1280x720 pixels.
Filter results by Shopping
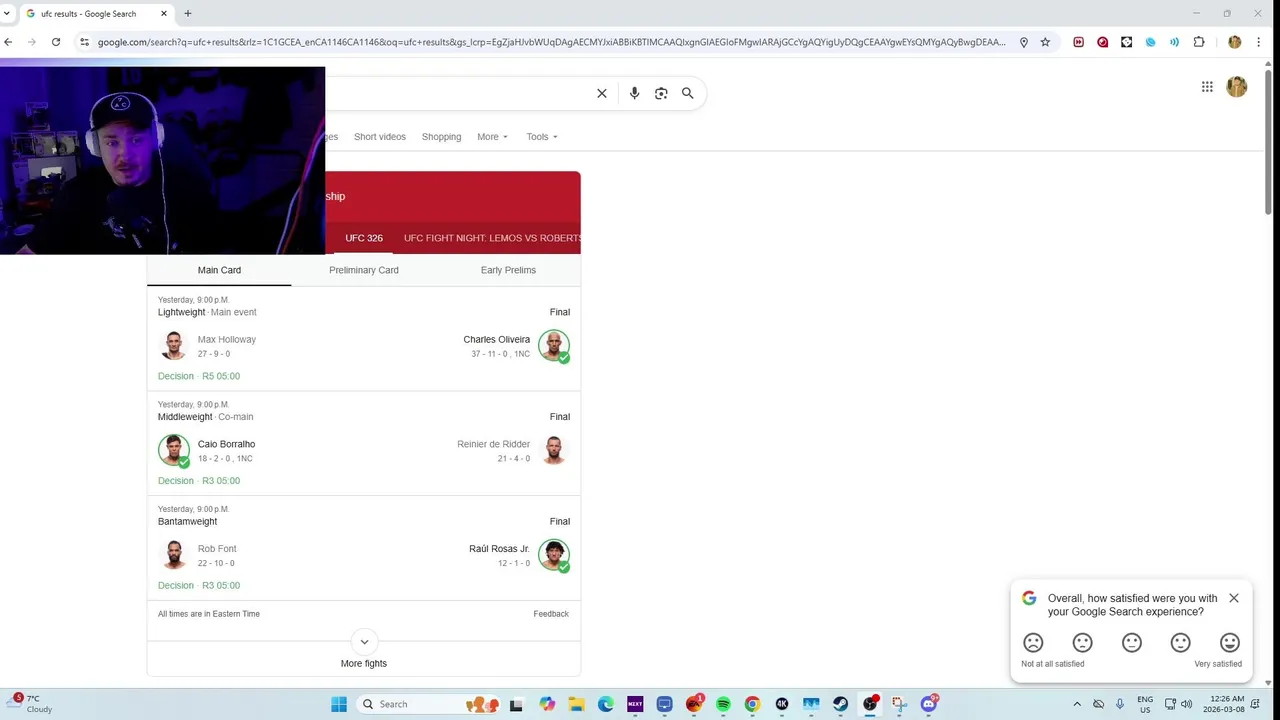click(441, 137)
